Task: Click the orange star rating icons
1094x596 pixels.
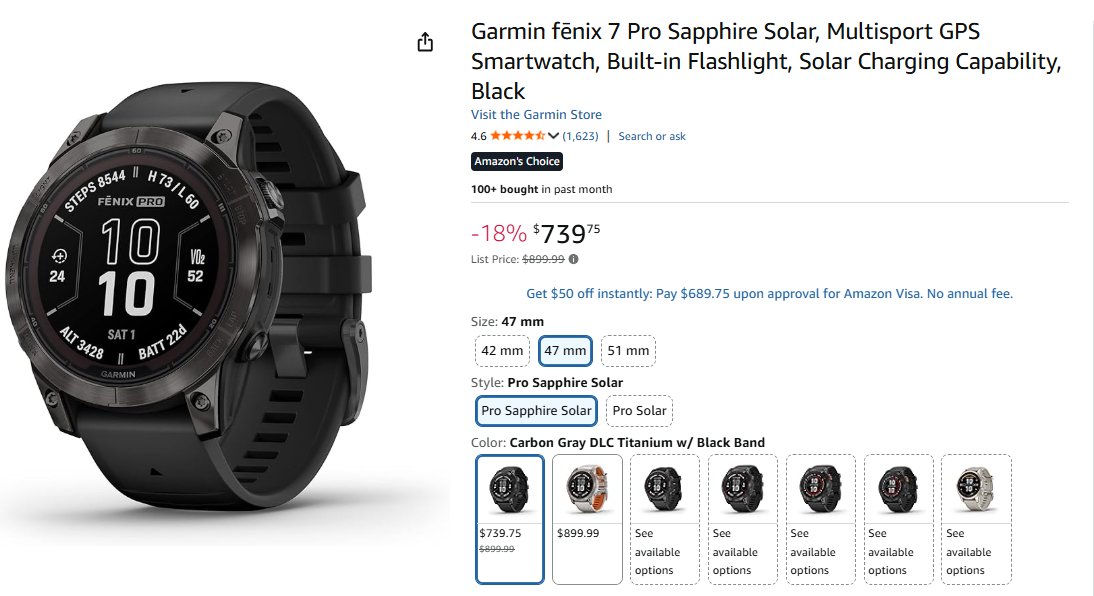Action: point(517,136)
